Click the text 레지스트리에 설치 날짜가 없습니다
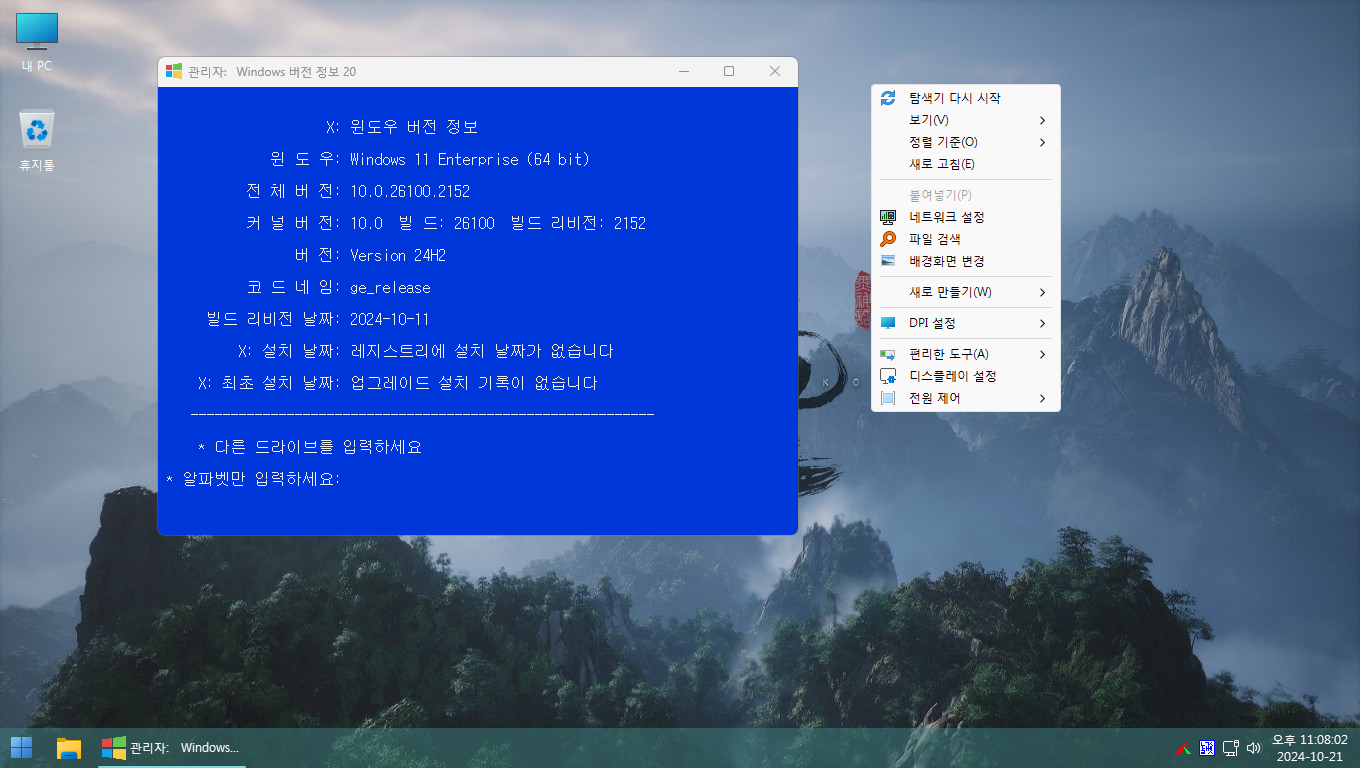 (482, 351)
